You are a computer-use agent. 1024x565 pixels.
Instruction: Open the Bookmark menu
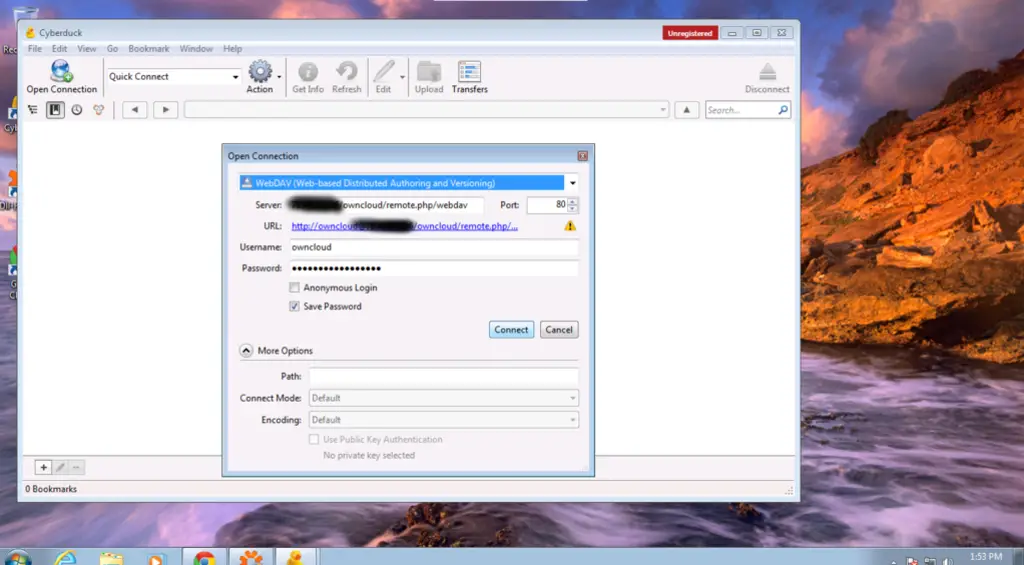point(149,49)
